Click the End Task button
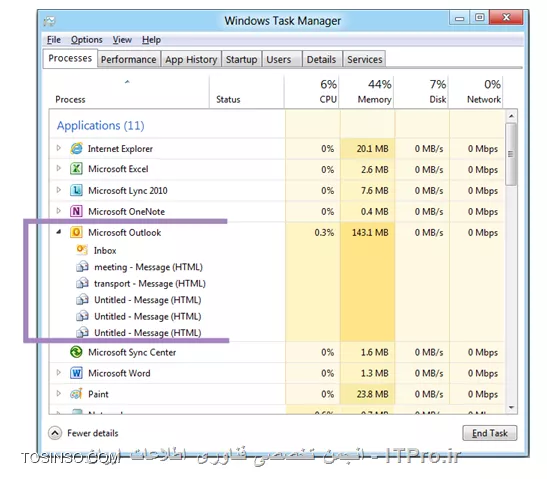The height and width of the screenshot is (479, 547). pos(489,433)
